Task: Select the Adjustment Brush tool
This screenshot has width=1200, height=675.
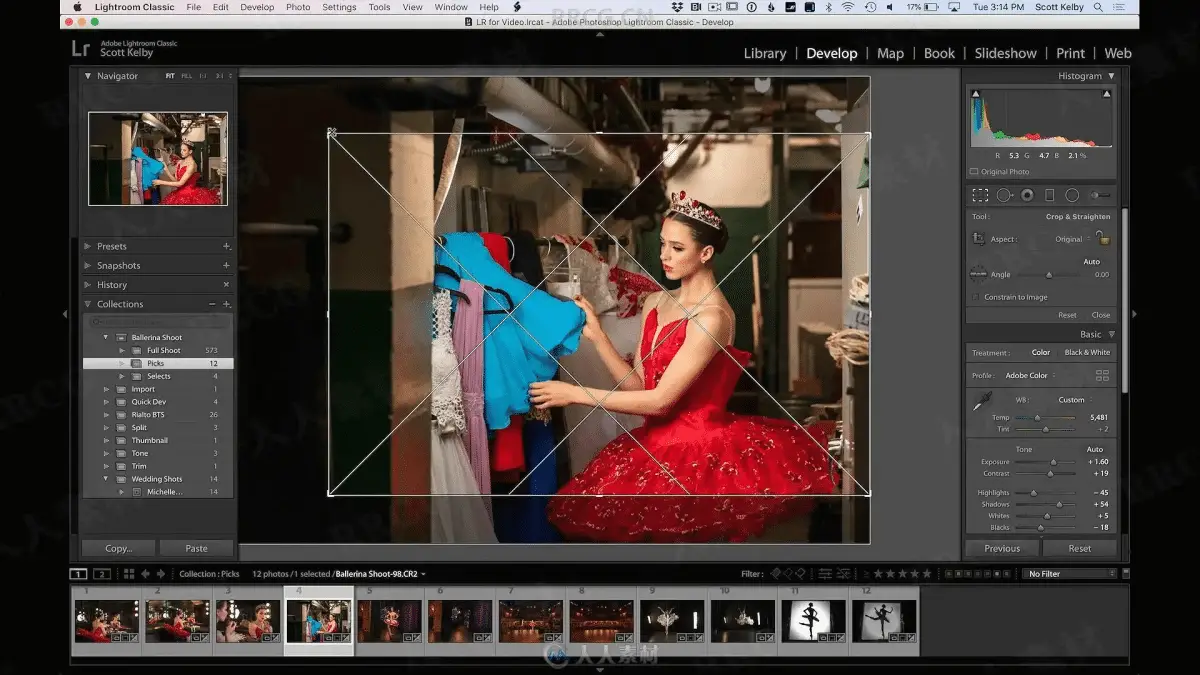Action: point(1100,195)
